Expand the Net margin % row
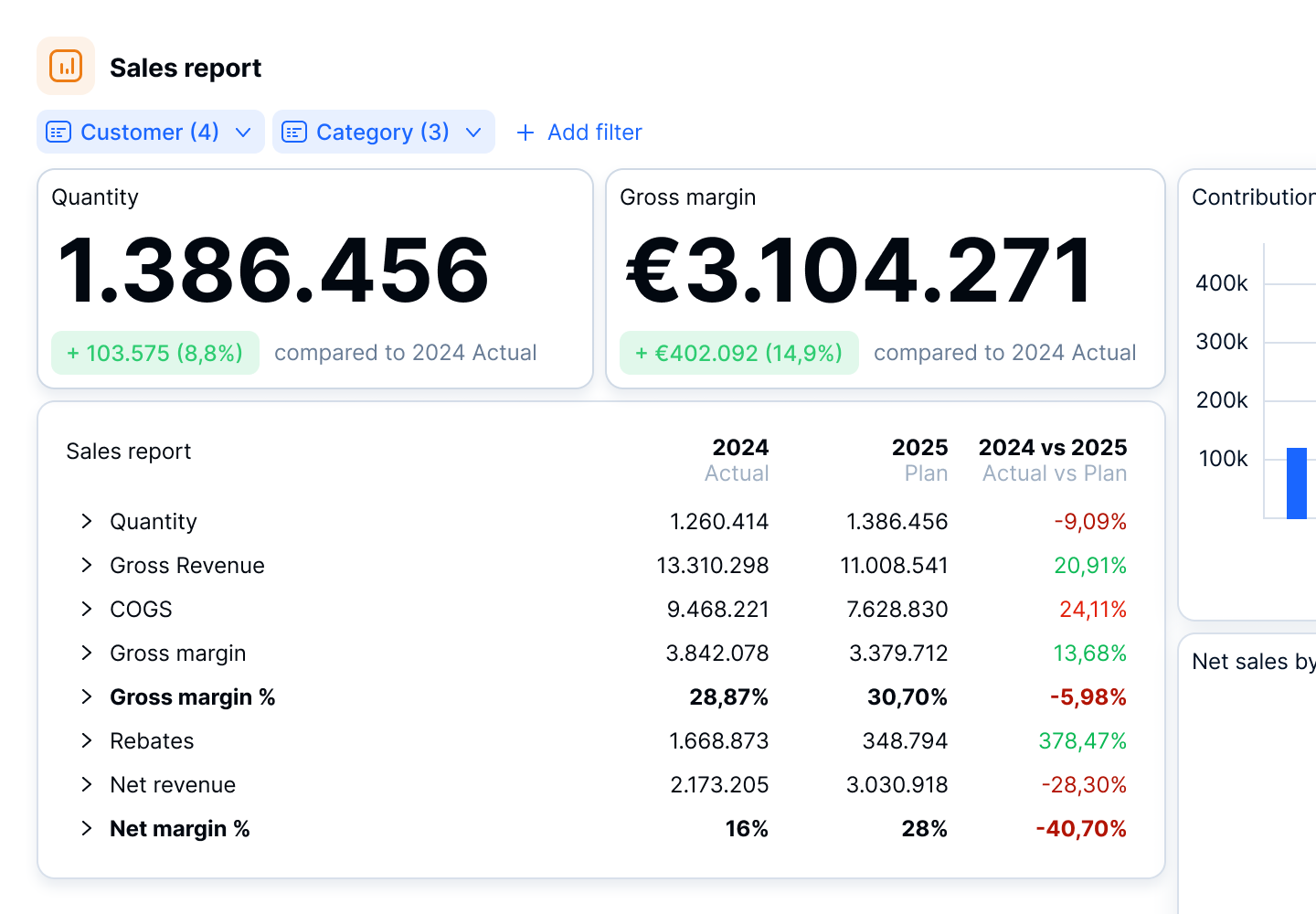 click(86, 828)
